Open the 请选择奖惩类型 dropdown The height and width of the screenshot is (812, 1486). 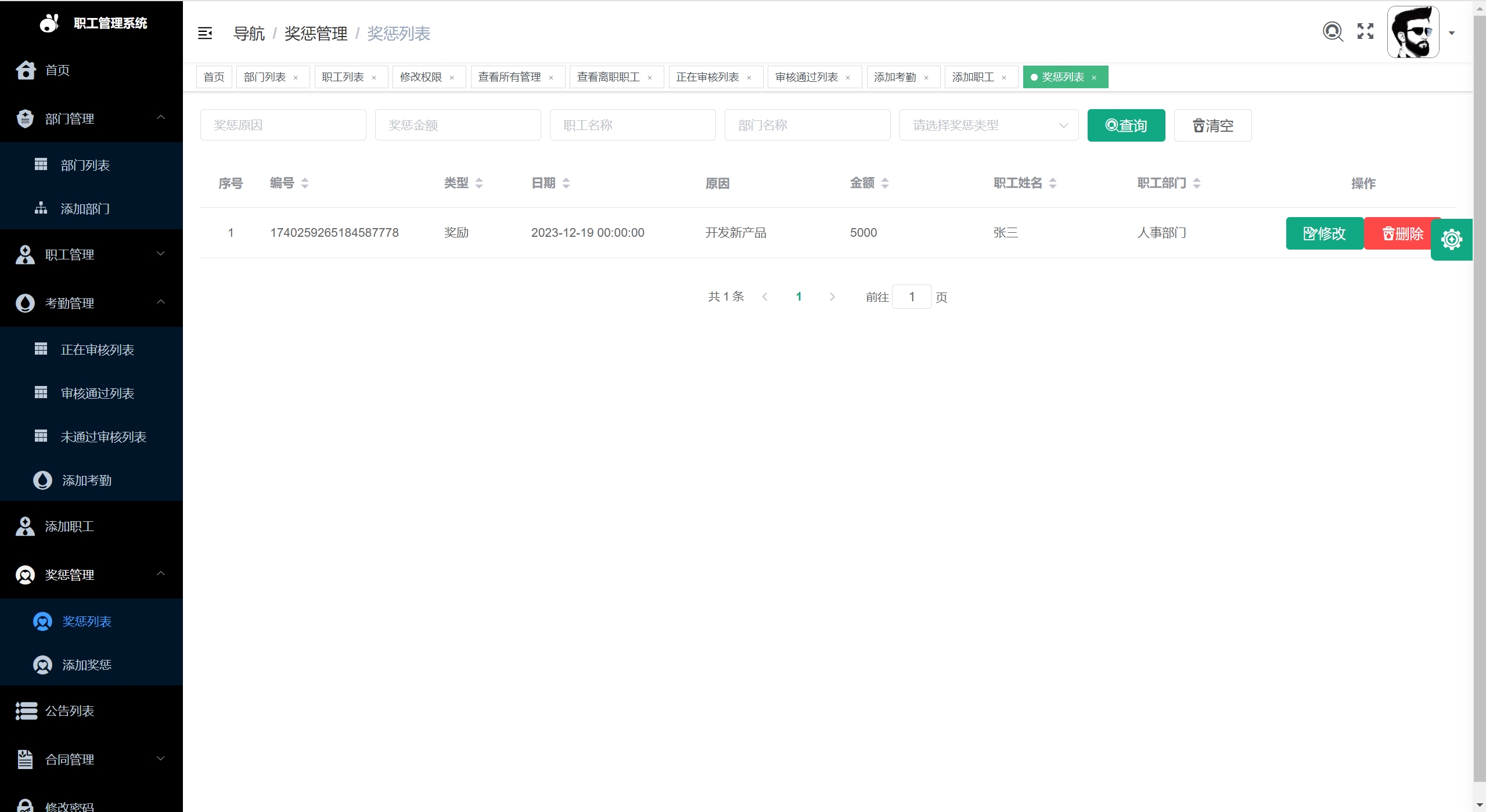tap(988, 125)
